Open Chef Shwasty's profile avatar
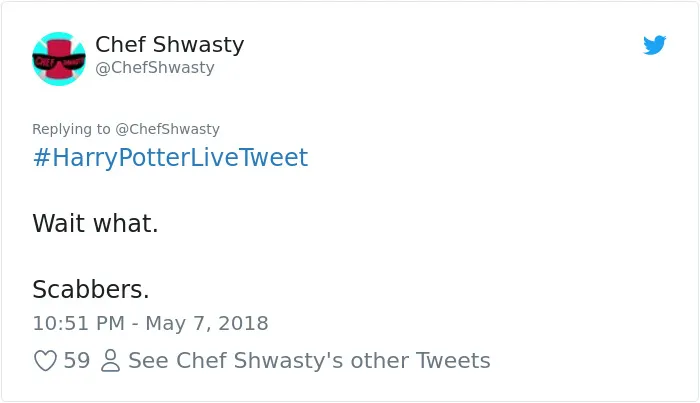700x403 pixels. coord(59,59)
